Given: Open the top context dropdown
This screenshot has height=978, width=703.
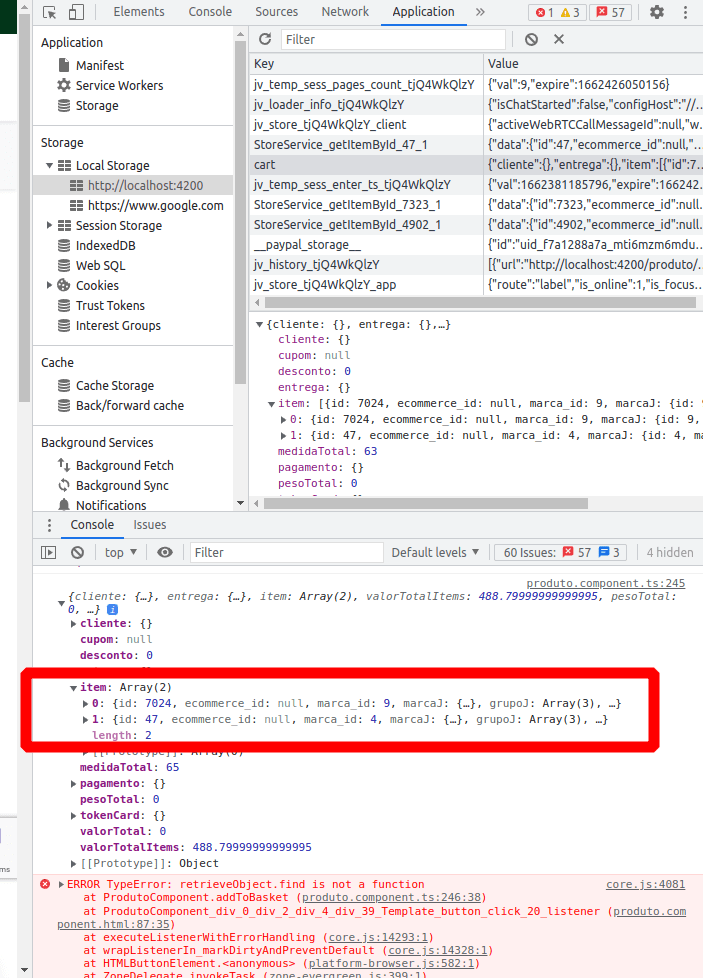Looking at the screenshot, I should (x=120, y=553).
